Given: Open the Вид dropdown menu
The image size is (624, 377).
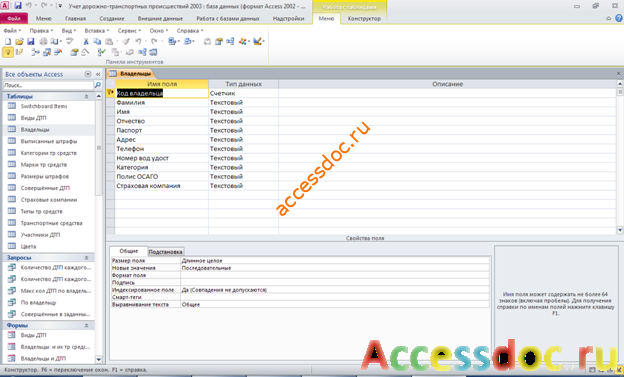Looking at the screenshot, I should tap(68, 31).
